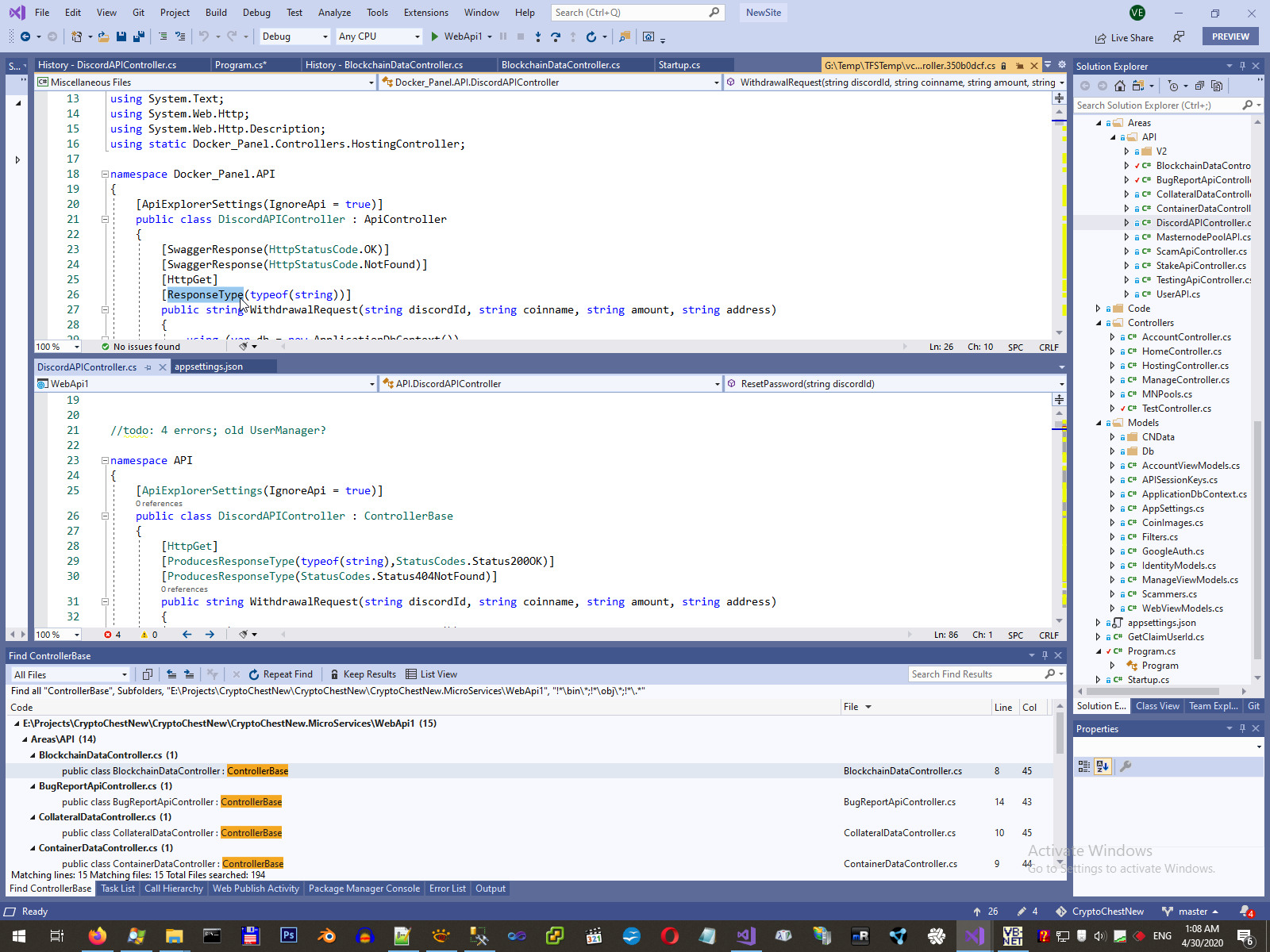The height and width of the screenshot is (952, 1270).
Task: Click the Step Over debug icon
Action: pyautogui.click(x=556, y=36)
